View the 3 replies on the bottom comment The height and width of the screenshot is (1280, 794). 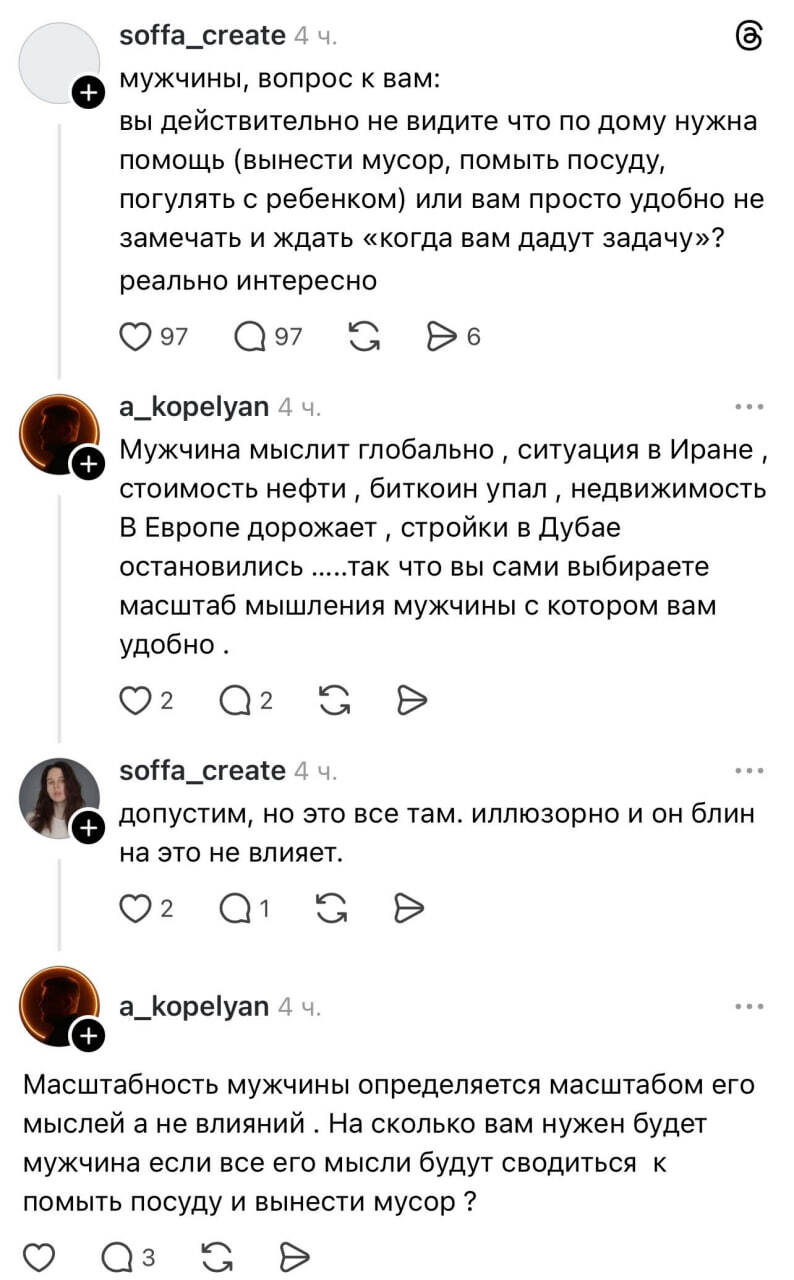pos(120,1255)
